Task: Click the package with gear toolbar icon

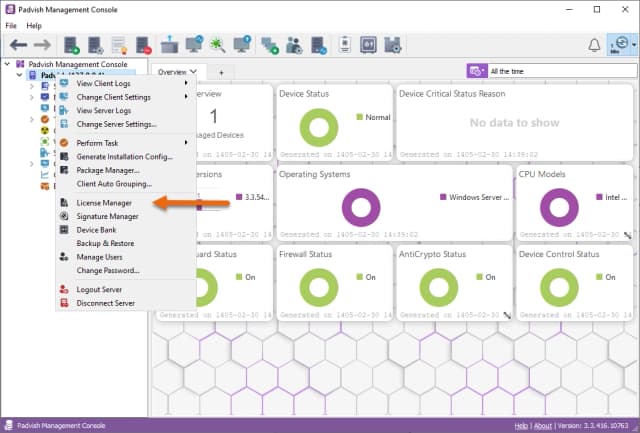Action: click(x=393, y=45)
